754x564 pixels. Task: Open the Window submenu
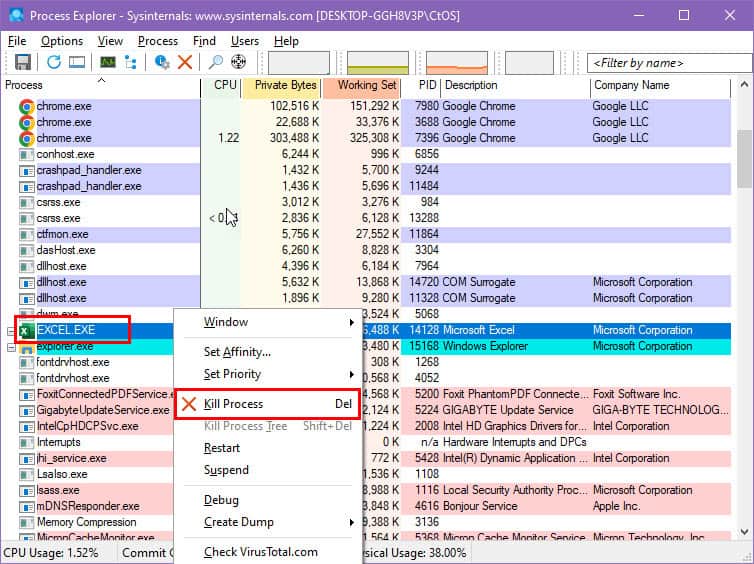click(267, 322)
